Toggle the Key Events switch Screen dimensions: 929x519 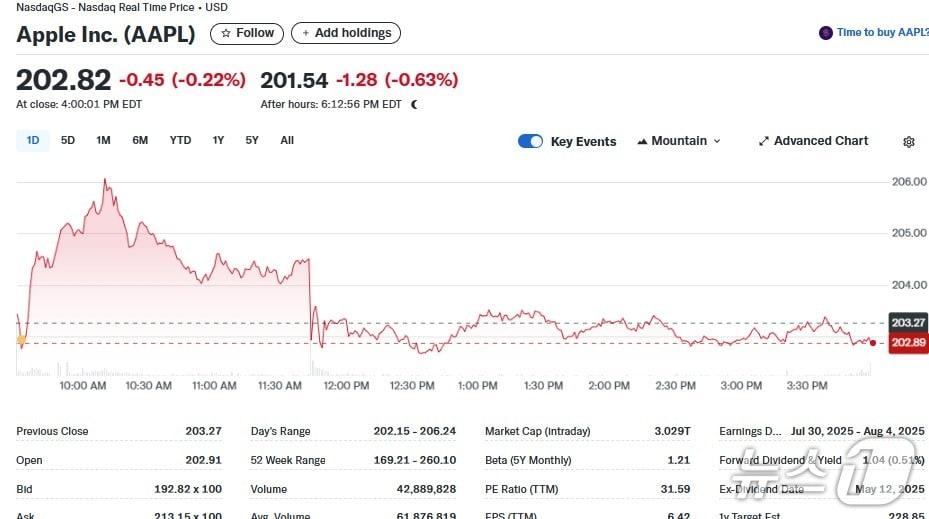[x=530, y=141]
